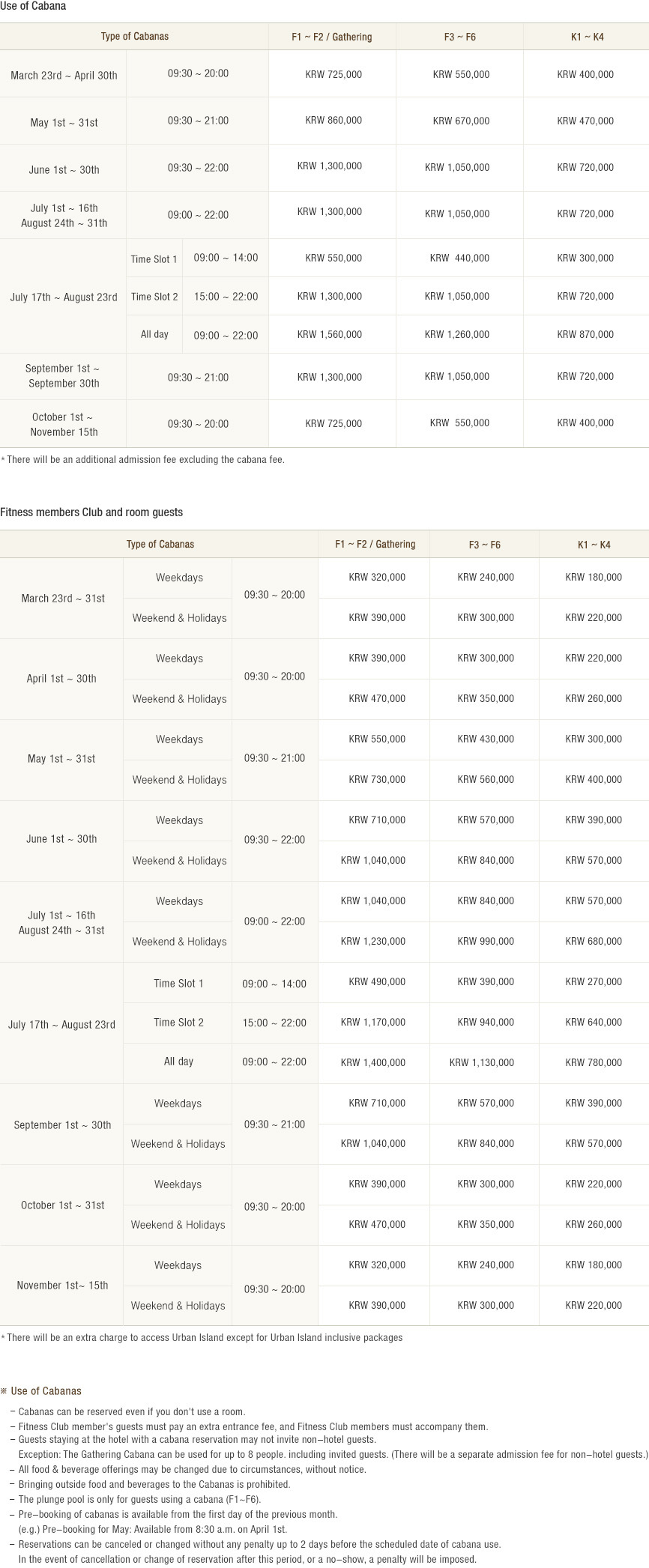
Task: Click the KRW 1,230,000 price cell
Action: (373, 942)
